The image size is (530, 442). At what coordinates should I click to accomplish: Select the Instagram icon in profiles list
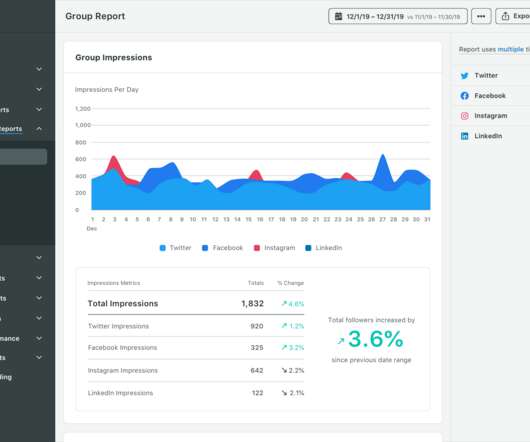465,116
